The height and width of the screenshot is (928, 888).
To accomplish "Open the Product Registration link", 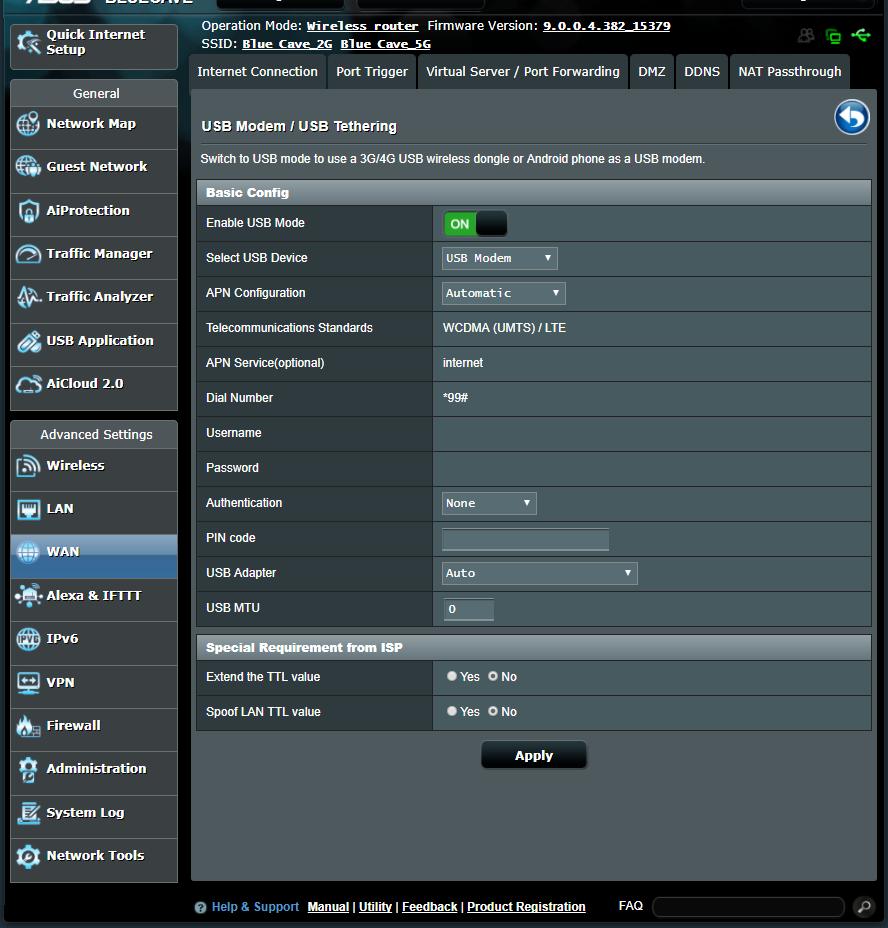I will [x=526, y=907].
